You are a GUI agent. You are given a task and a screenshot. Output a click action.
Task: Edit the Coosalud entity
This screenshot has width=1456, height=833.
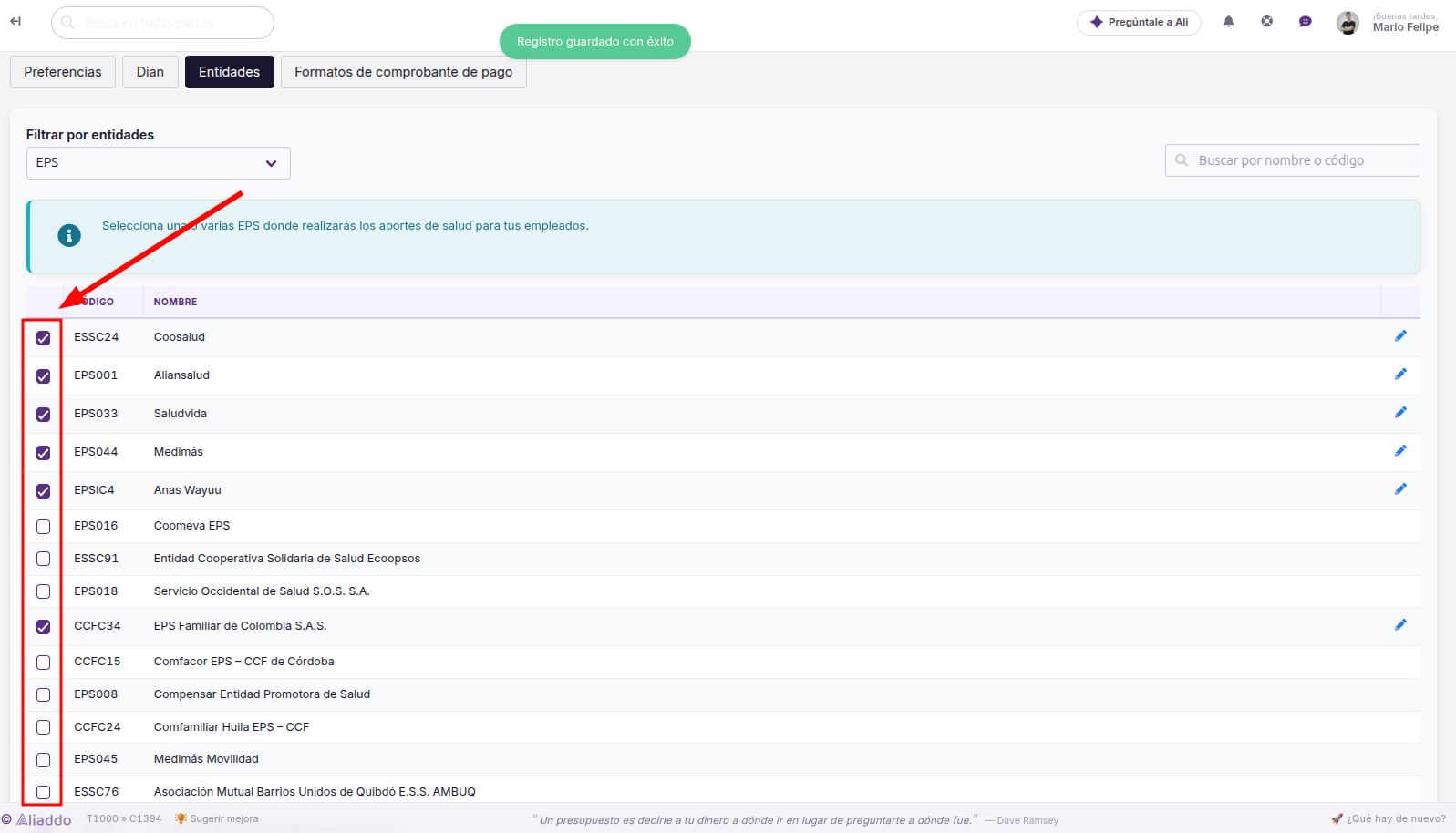[1400, 336]
